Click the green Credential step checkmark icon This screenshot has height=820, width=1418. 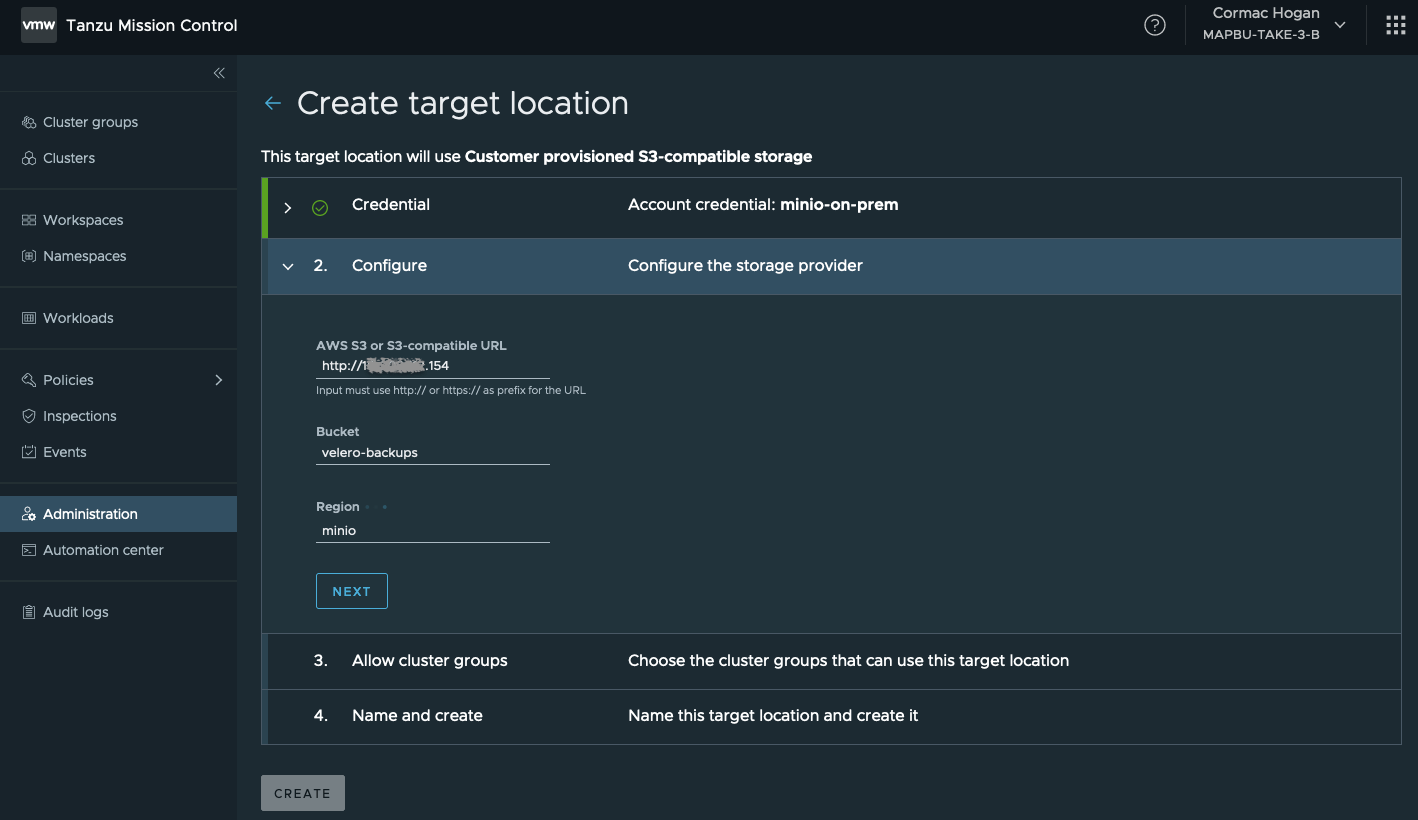(320, 208)
